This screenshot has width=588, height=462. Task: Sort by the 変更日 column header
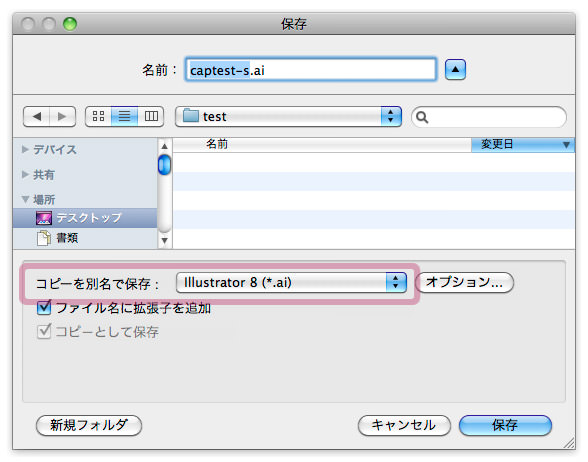tap(523, 145)
